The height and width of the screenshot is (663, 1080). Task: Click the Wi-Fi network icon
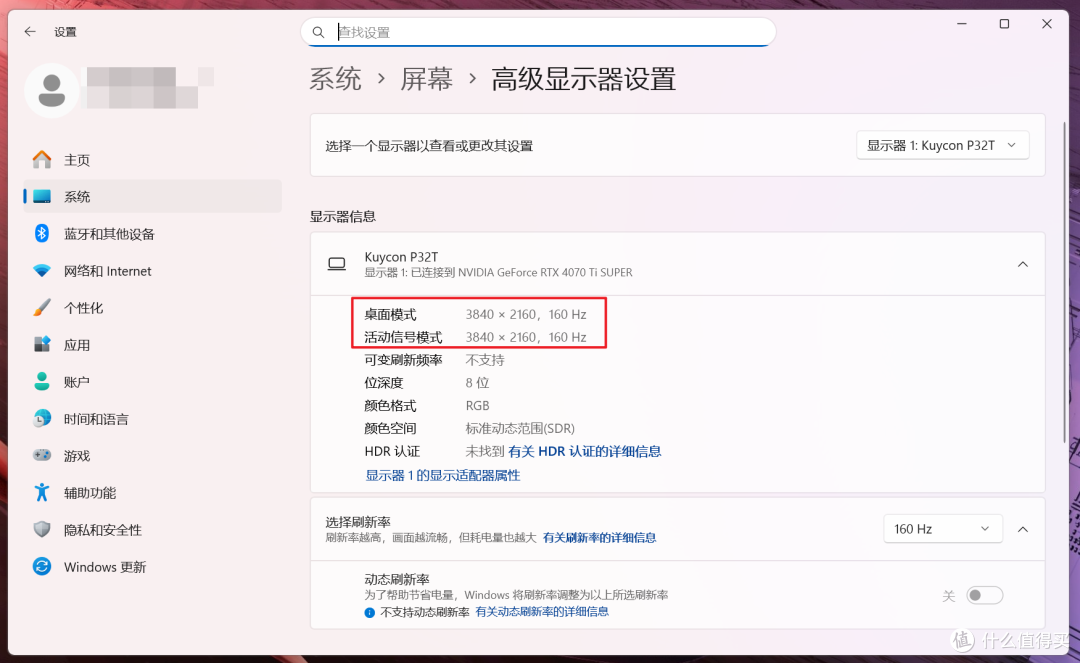pyautogui.click(x=42, y=271)
